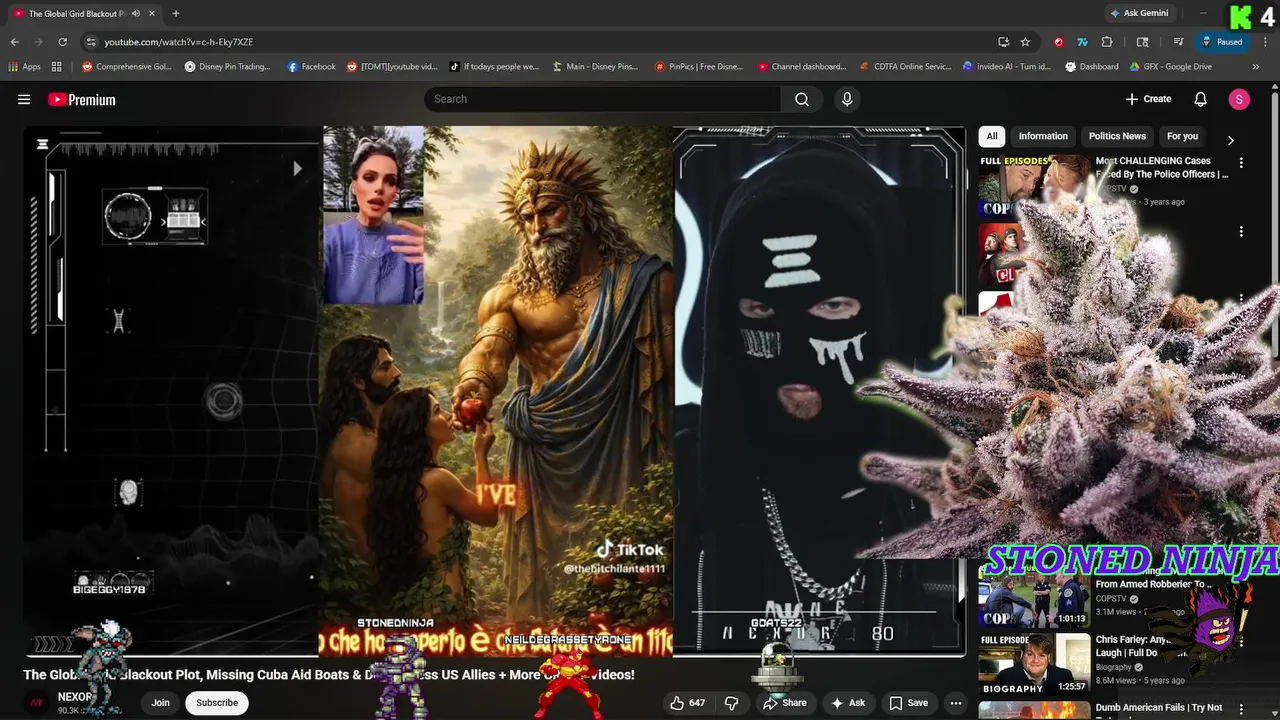Open CDTFA Online Services bookmark
Viewport: 1280px width, 720px height.
906,67
